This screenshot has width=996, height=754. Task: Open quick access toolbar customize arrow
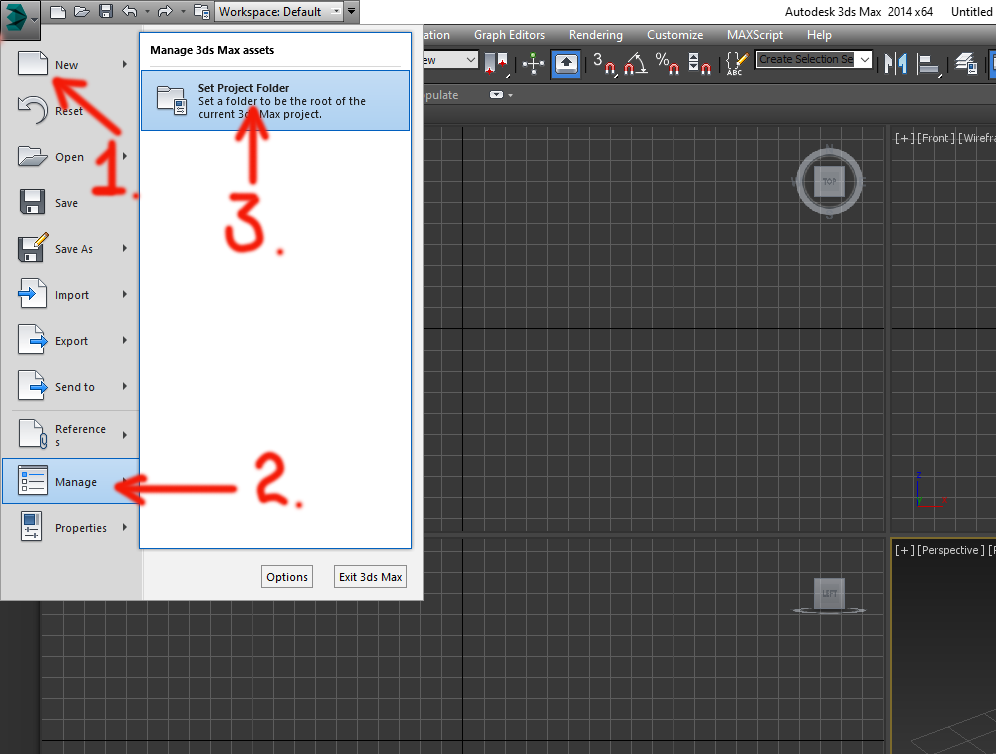tap(351, 11)
